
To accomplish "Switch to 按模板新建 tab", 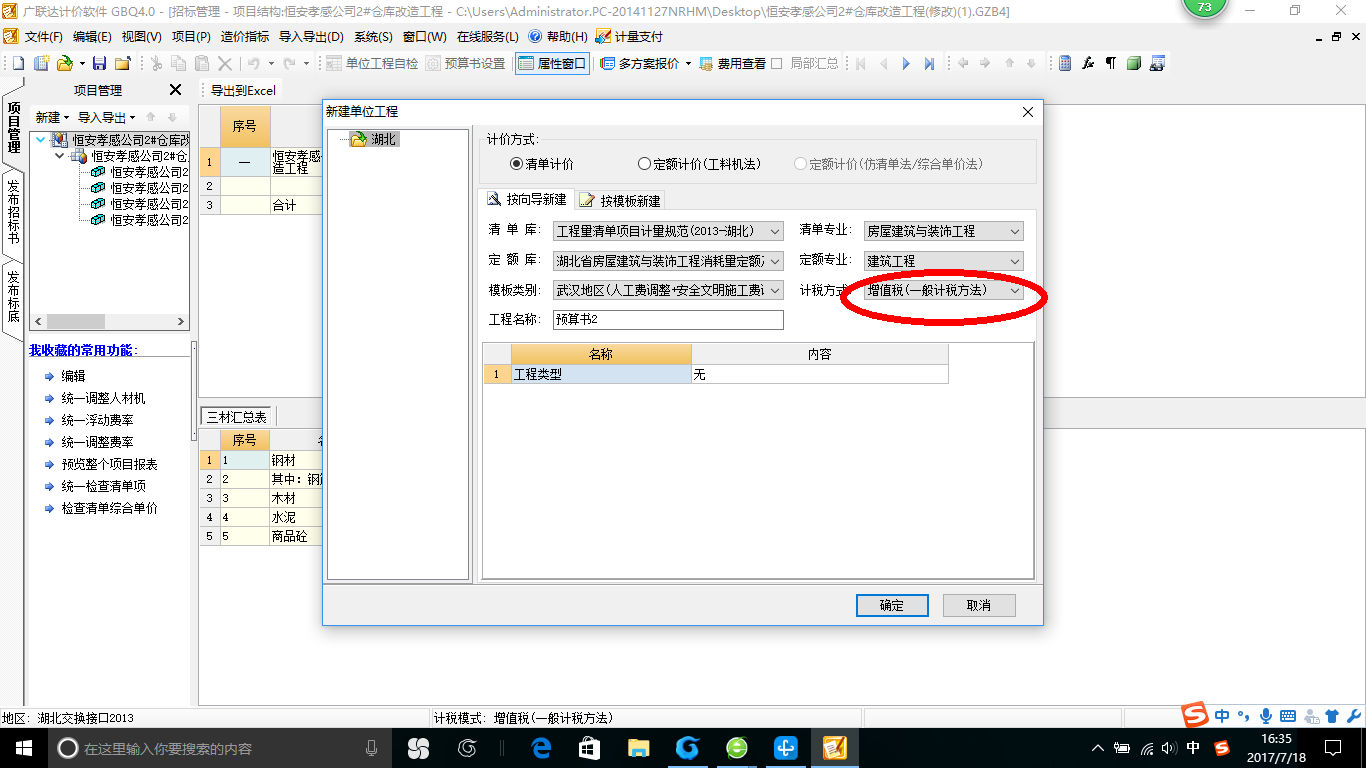I will point(620,200).
